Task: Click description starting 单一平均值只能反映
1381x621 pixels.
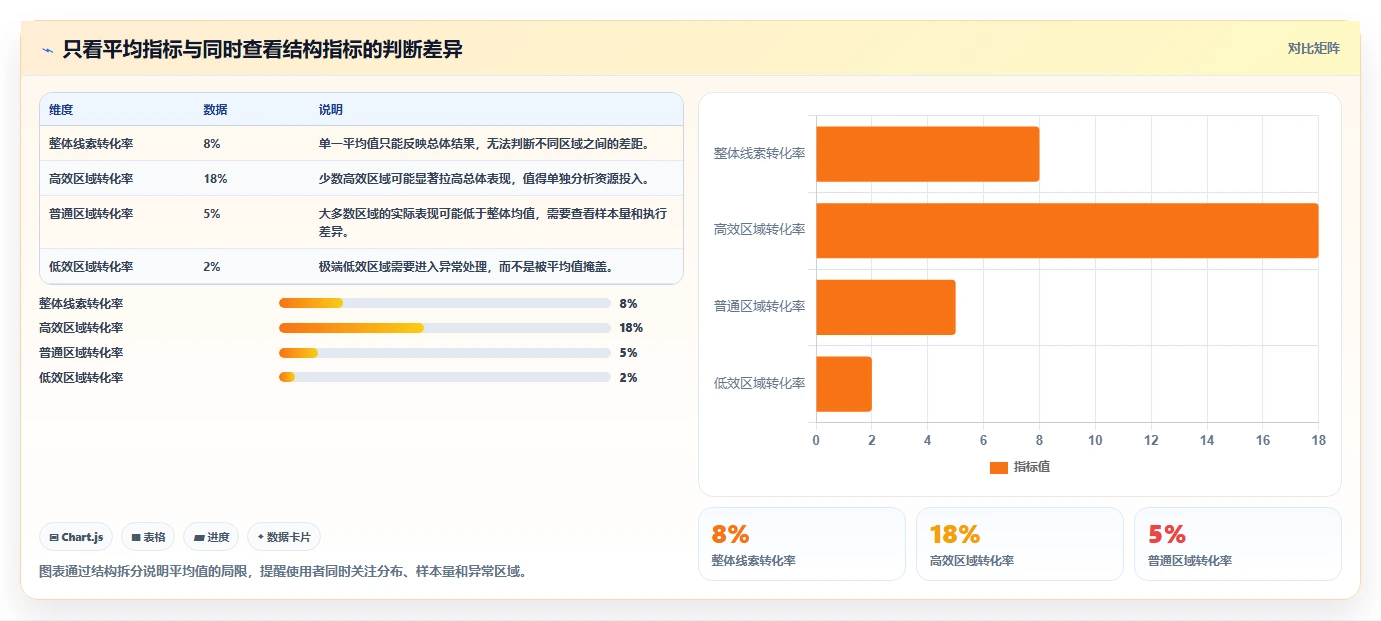Action: pyautogui.click(x=485, y=144)
